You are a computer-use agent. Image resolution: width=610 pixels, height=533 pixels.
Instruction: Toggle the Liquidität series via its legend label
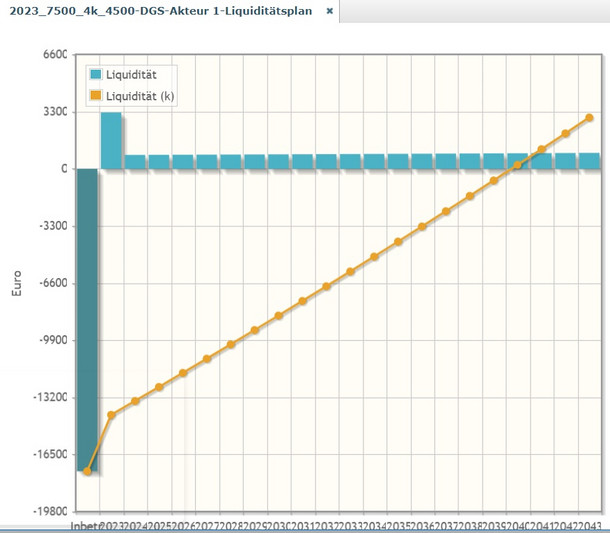pos(130,74)
